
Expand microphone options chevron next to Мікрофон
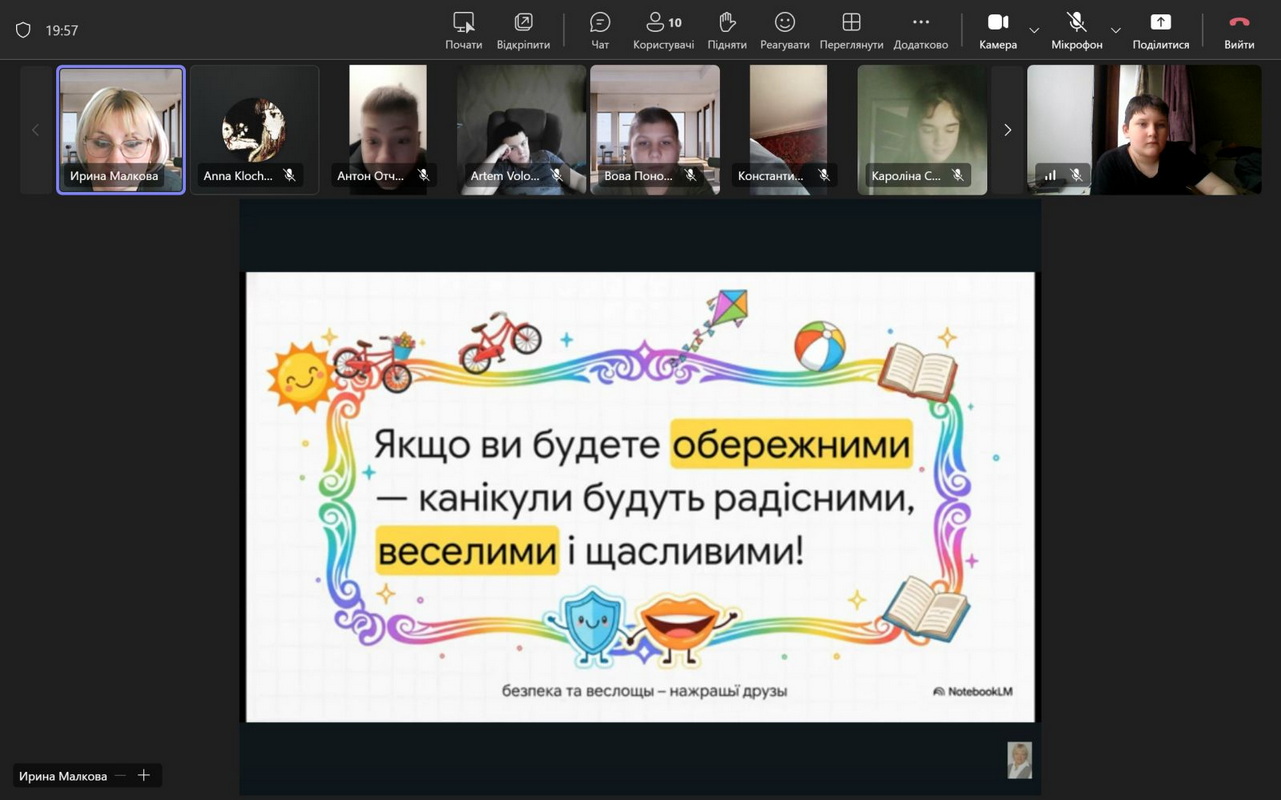tap(1116, 31)
